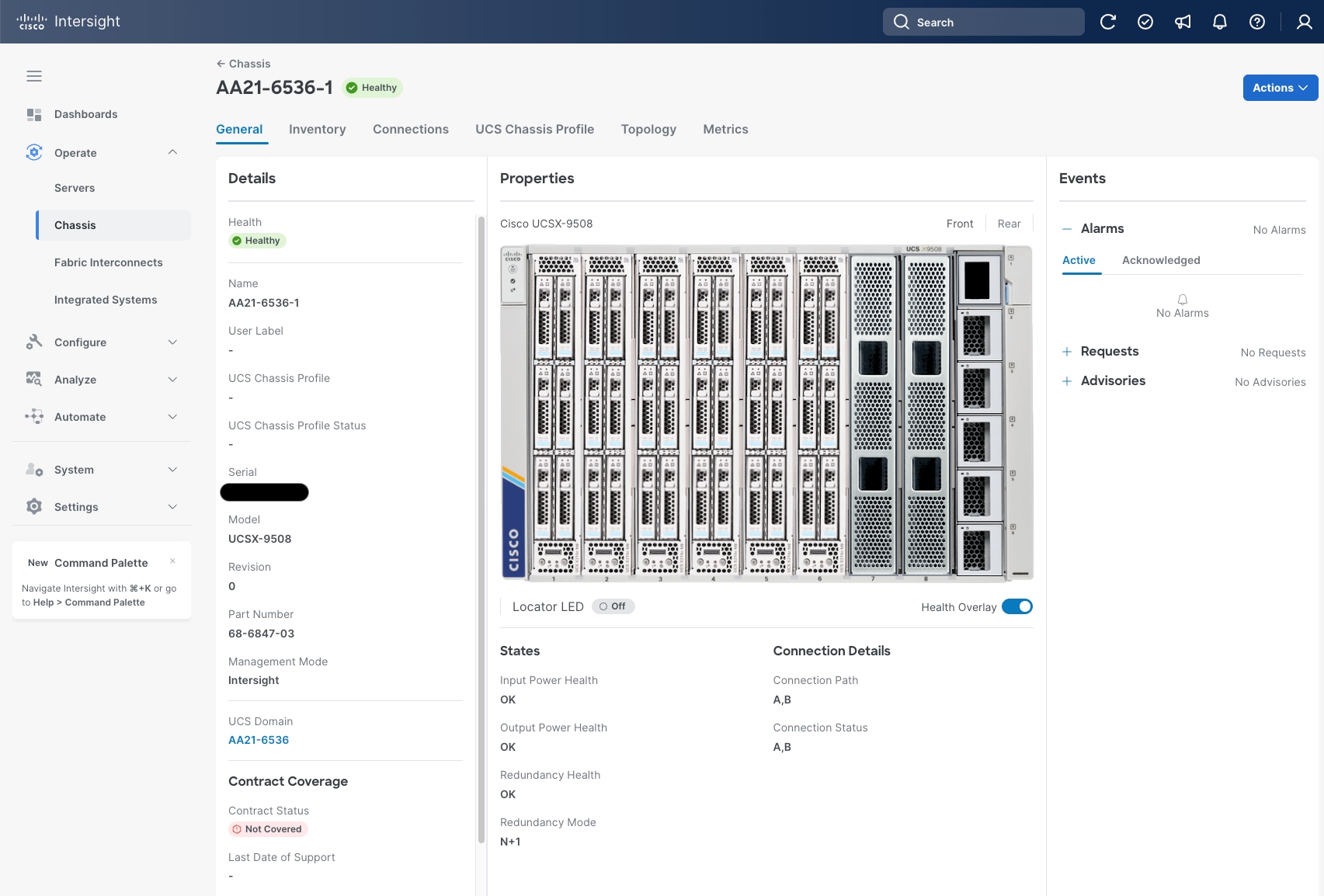Click the Rear view button for the chassis

tap(1009, 224)
